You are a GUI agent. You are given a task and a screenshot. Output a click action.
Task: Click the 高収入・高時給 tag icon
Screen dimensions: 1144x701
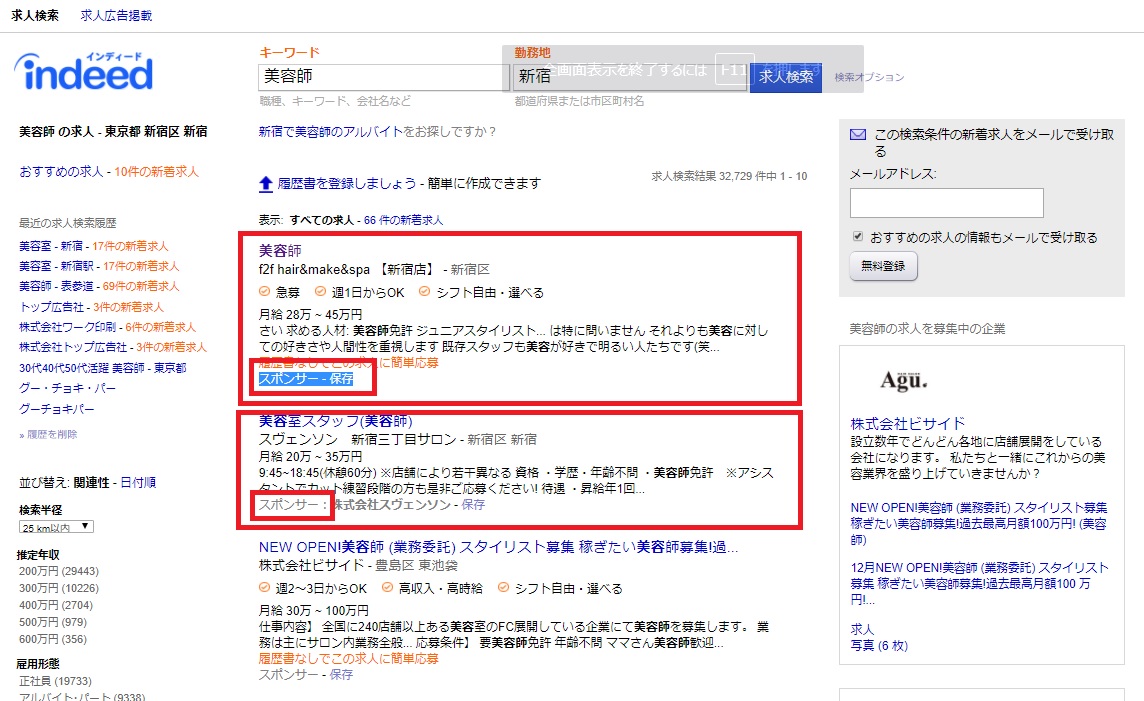(387, 588)
